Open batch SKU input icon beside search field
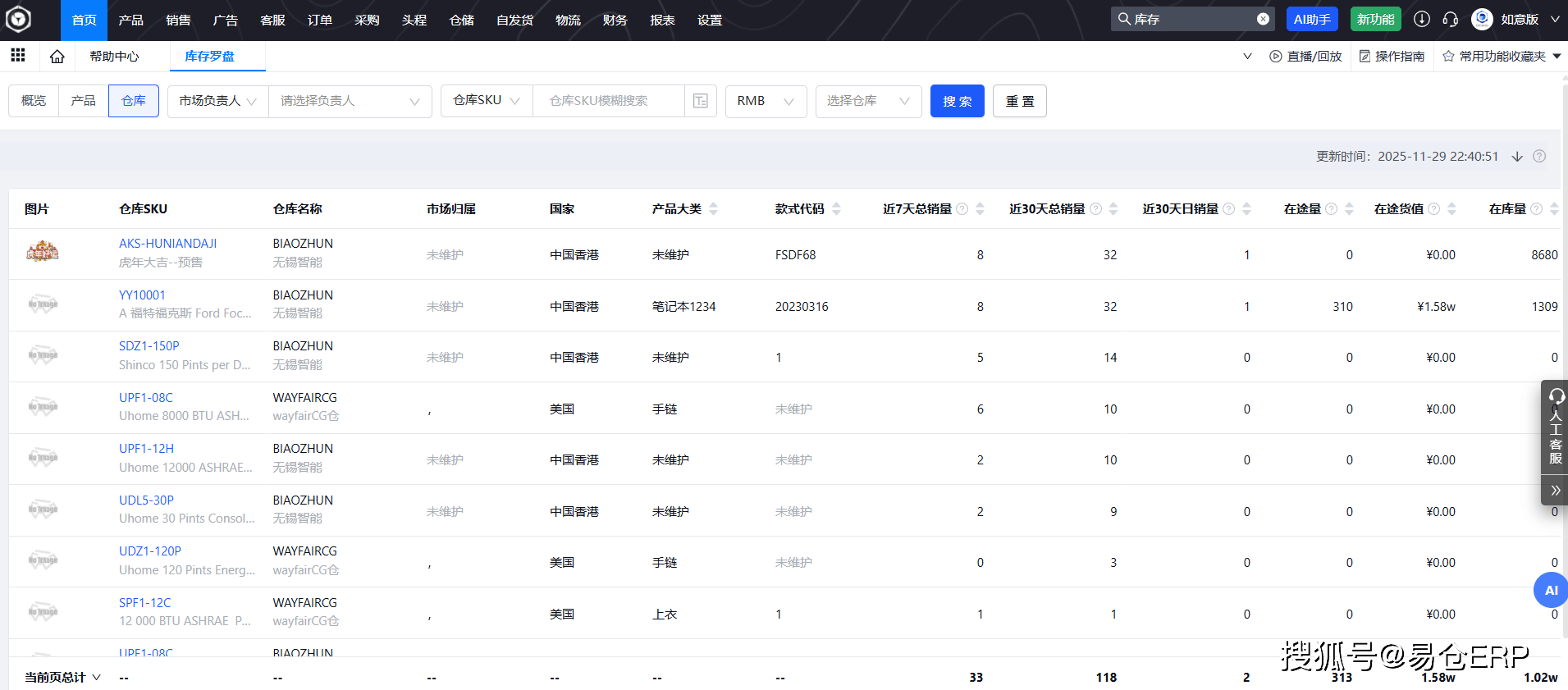Image resolution: width=1568 pixels, height=690 pixels. tap(700, 101)
